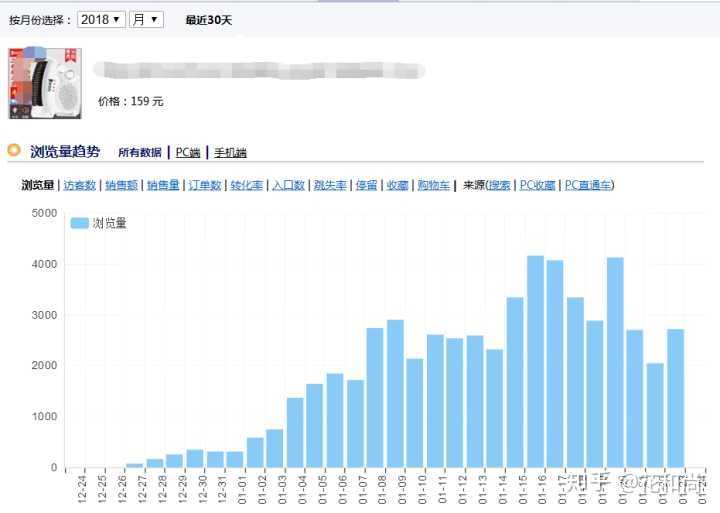Show the 销售量 metric
The width and height of the screenshot is (720, 513).
click(163, 185)
